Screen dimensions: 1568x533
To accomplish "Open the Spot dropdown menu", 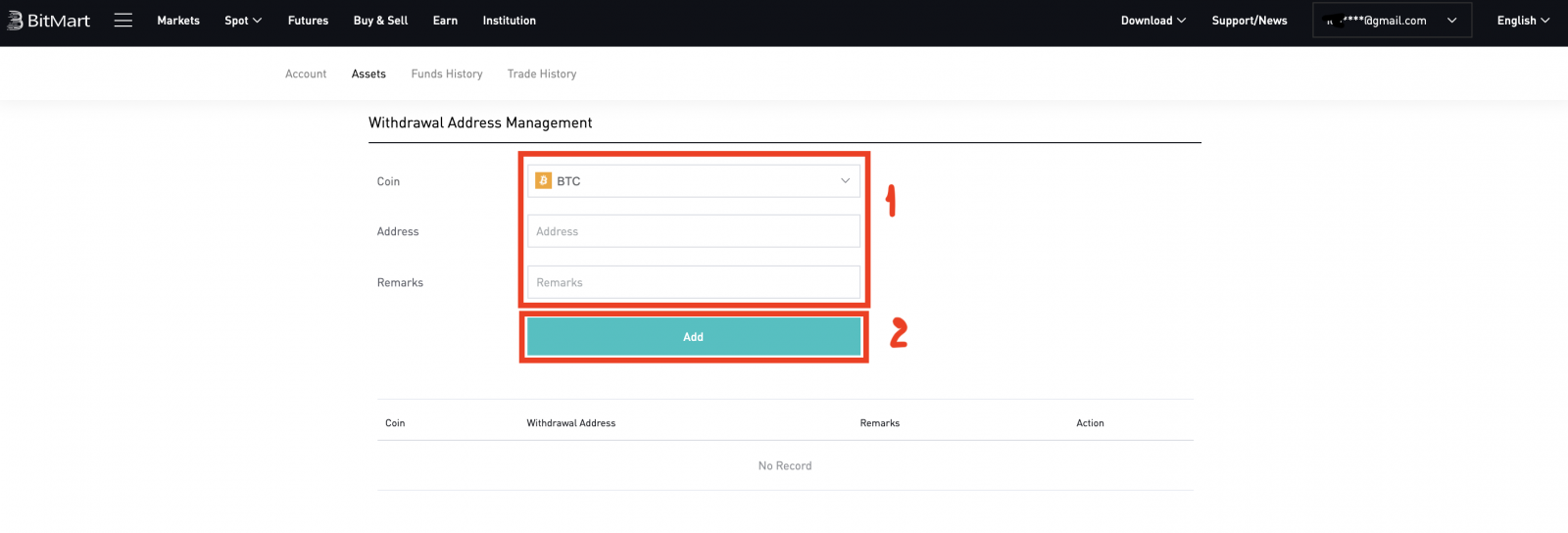I will [242, 21].
